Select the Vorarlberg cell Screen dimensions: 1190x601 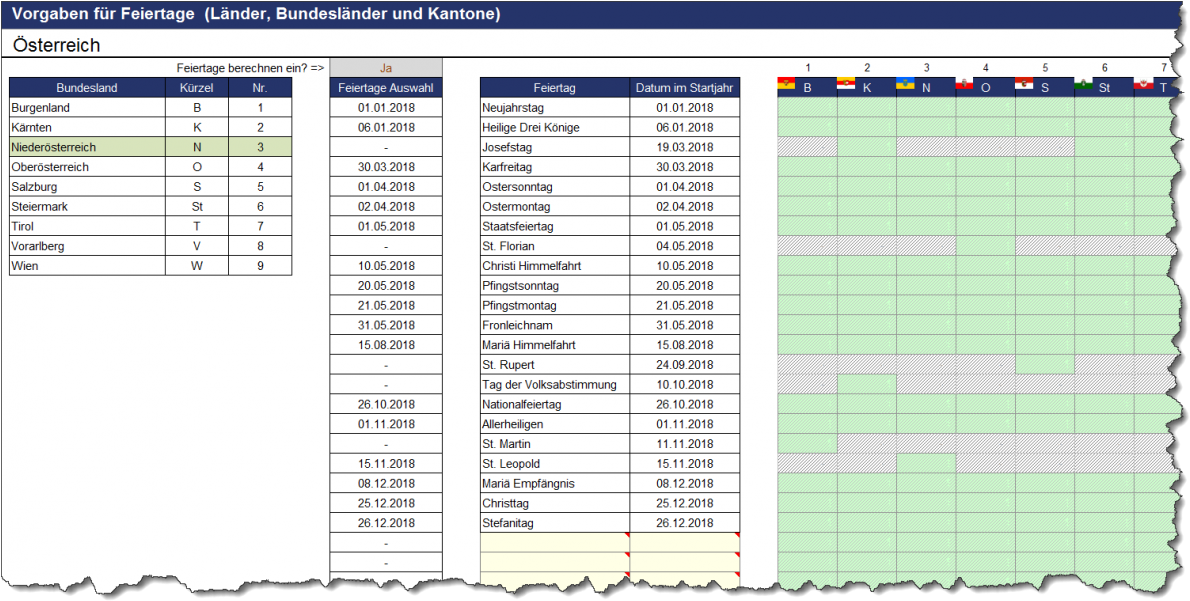pos(87,246)
